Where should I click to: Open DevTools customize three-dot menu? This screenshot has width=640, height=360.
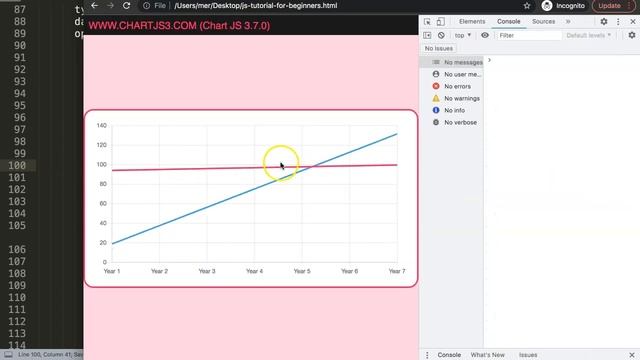pos(618,22)
